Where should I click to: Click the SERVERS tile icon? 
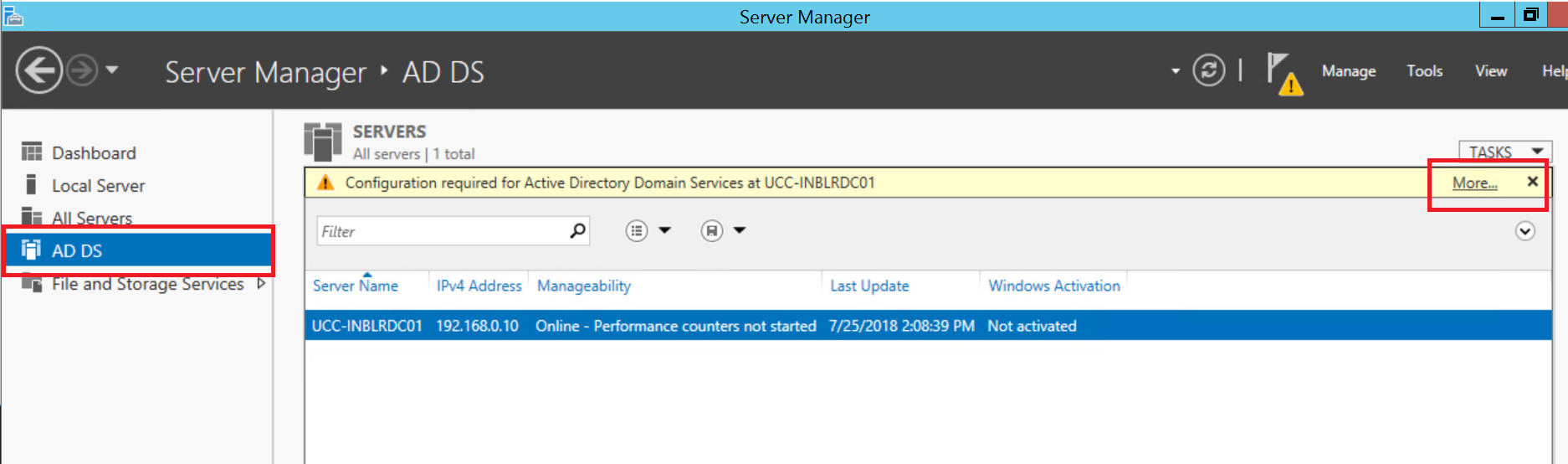click(x=323, y=142)
